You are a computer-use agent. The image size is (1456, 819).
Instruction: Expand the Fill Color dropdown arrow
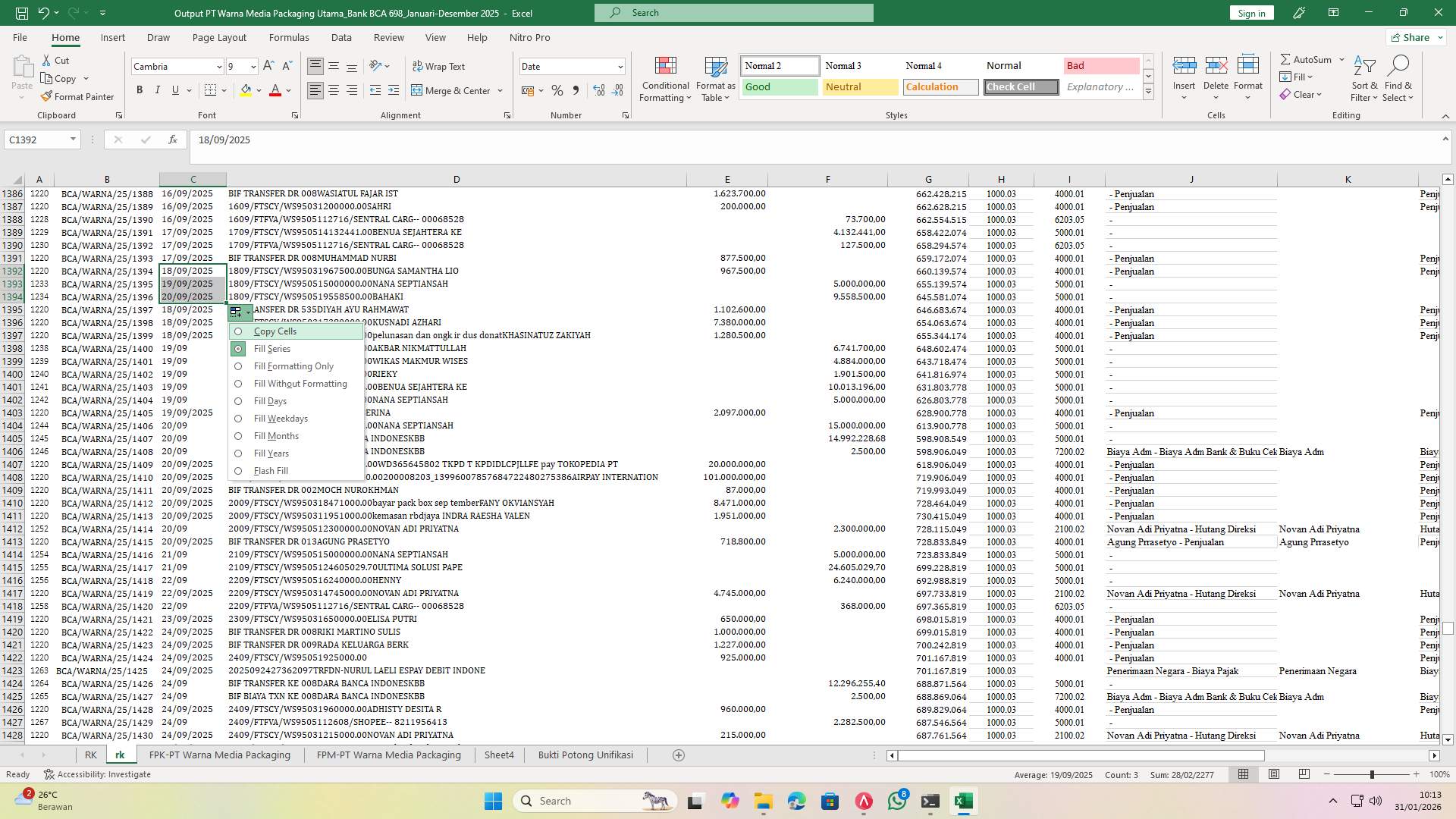click(x=258, y=90)
